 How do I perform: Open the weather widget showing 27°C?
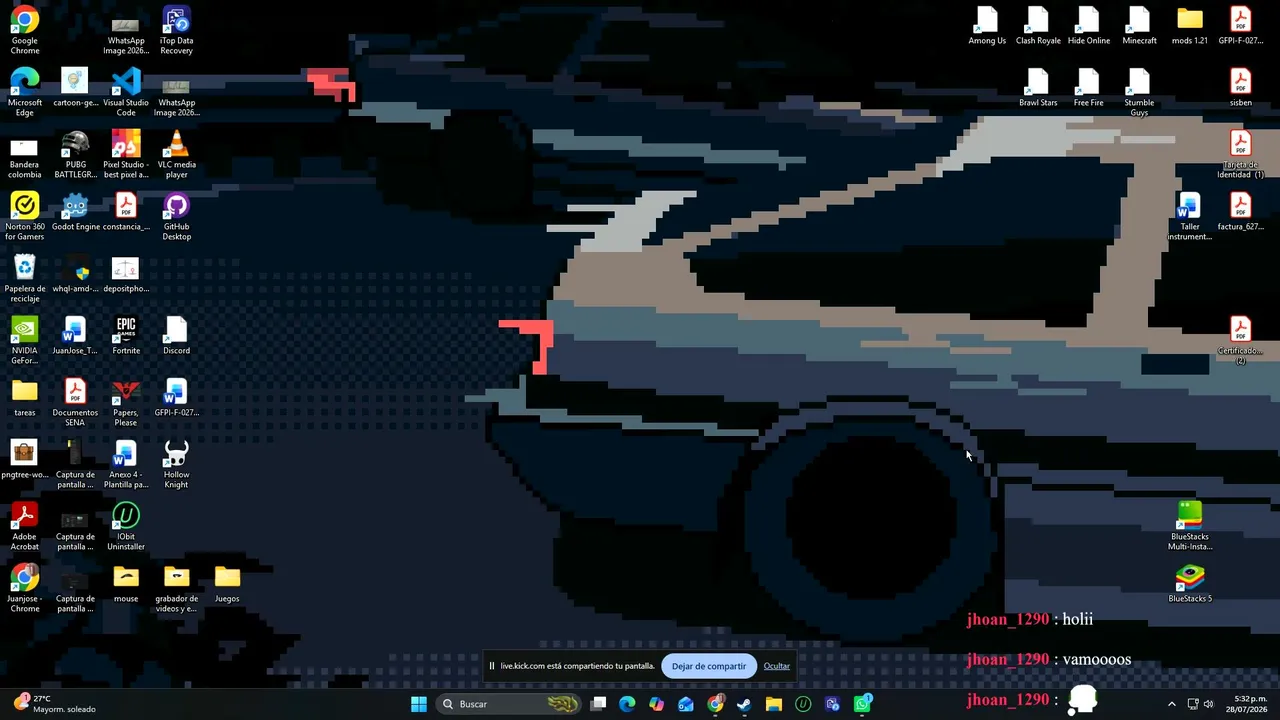[x=55, y=704]
